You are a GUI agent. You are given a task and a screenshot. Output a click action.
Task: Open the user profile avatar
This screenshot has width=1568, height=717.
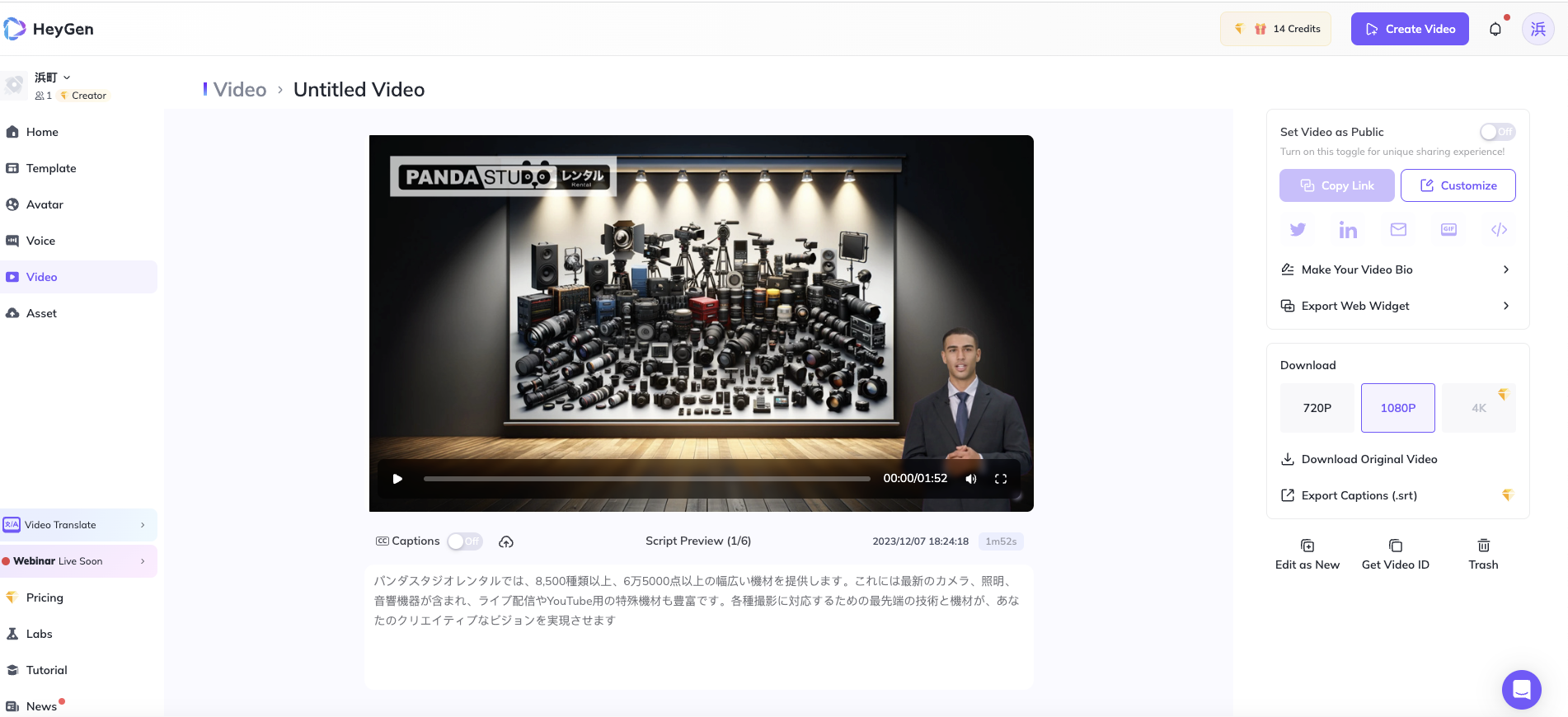[x=1538, y=29]
